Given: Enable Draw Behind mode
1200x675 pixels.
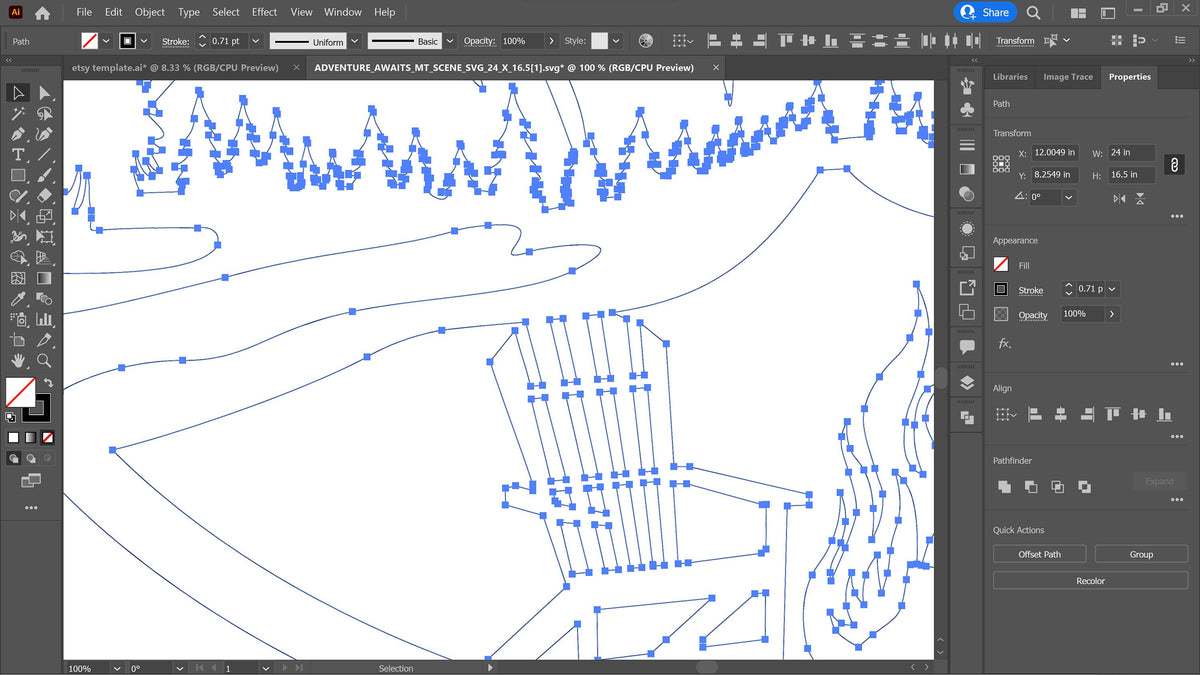Looking at the screenshot, I should click(x=31, y=458).
